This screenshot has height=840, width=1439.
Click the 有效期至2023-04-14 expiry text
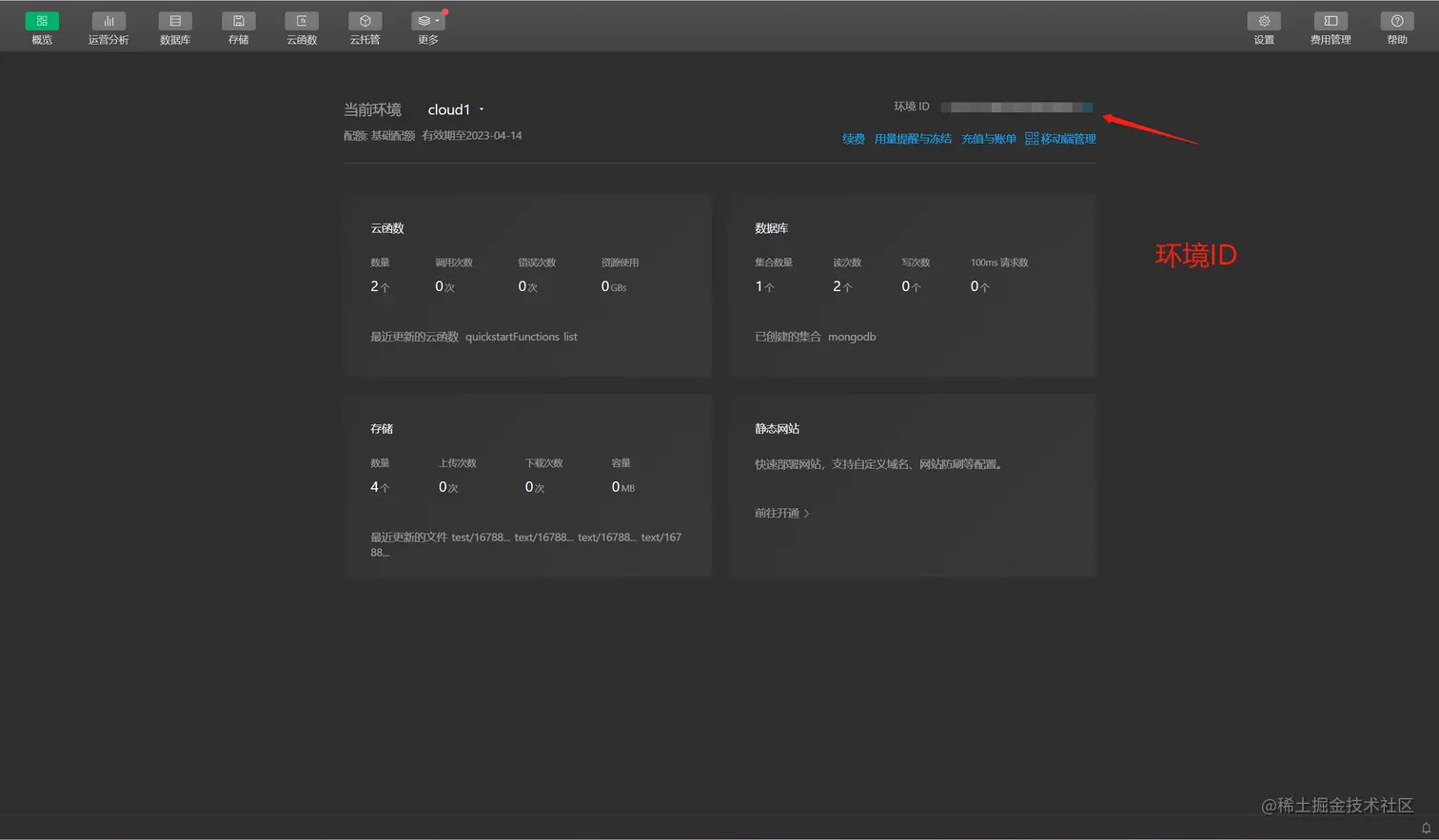472,136
